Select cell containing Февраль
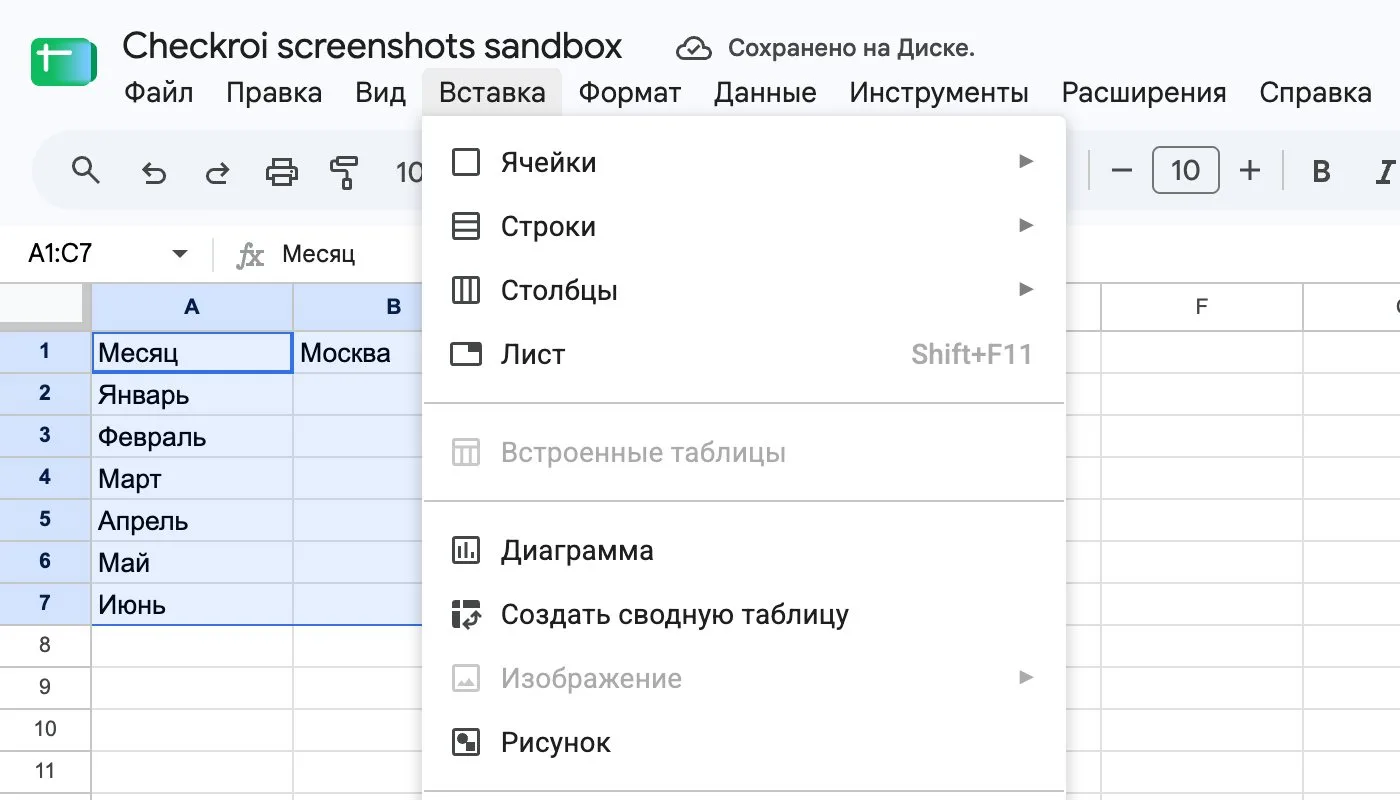The width and height of the screenshot is (1400, 800). click(x=192, y=437)
